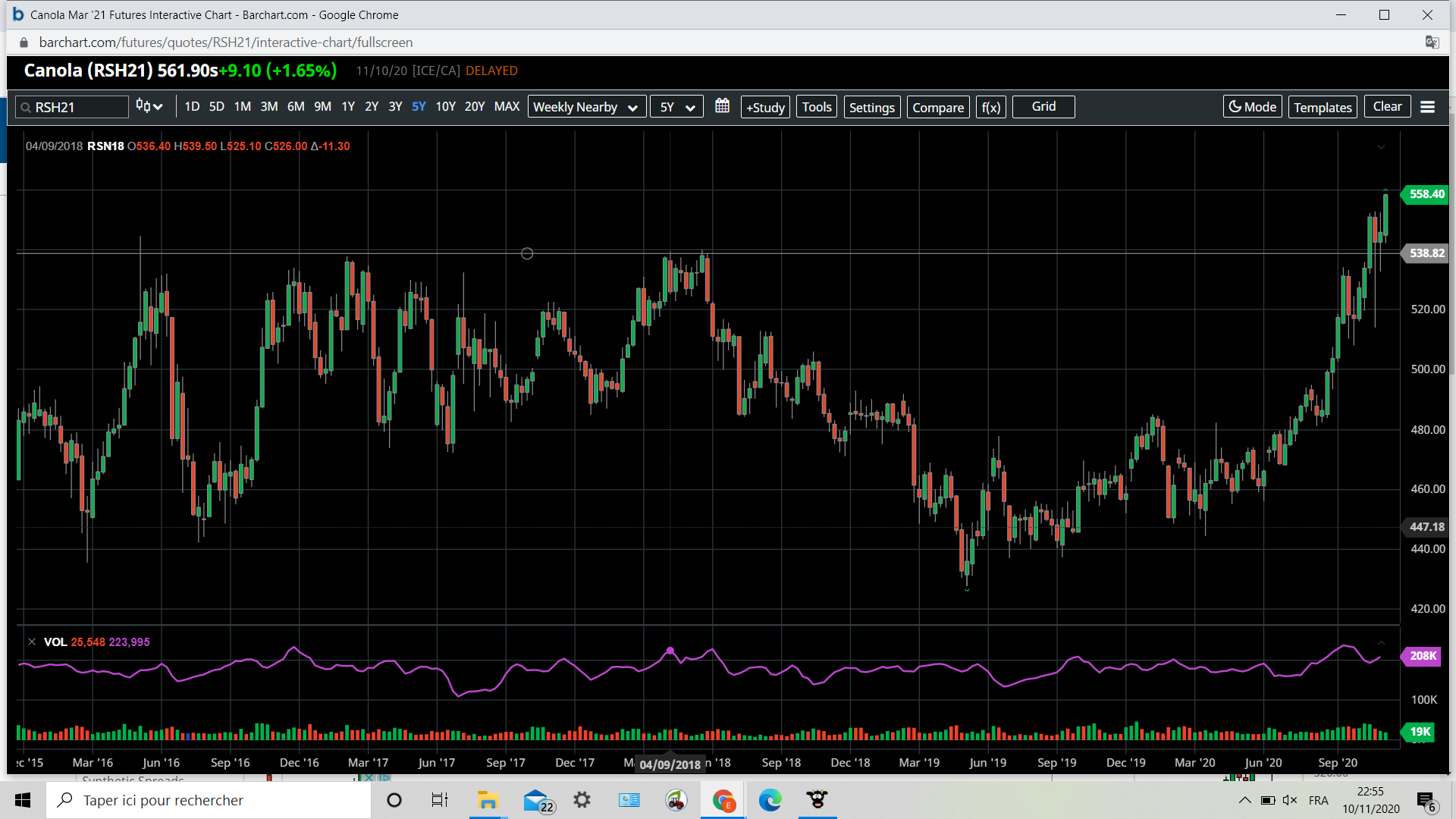This screenshot has width=1456, height=819.
Task: Expand the 5Y period dropdown
Action: point(676,107)
